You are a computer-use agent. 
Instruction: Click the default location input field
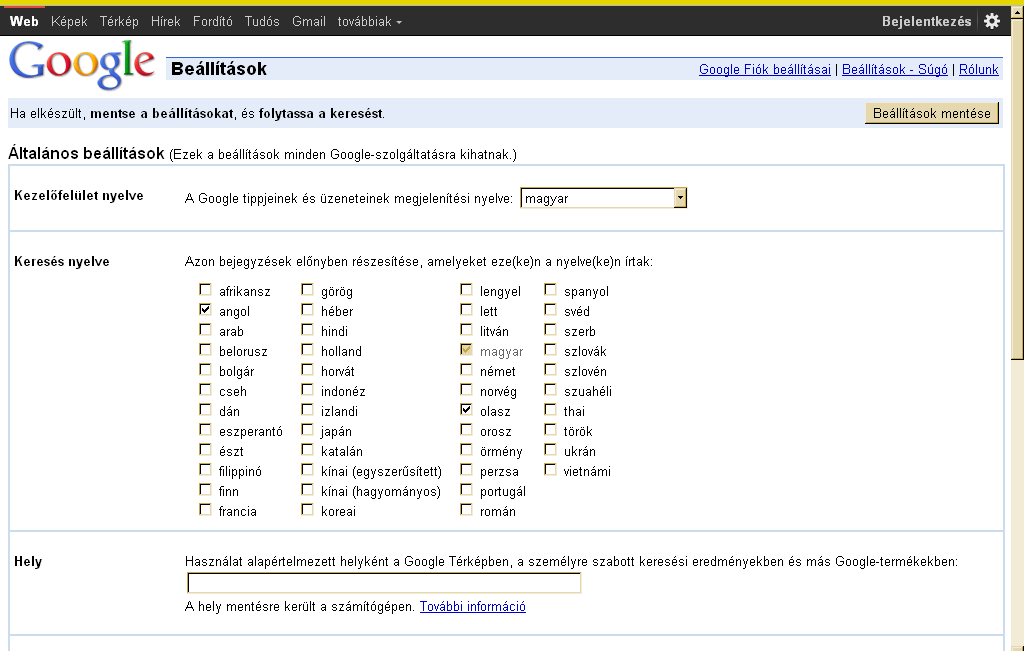tap(384, 582)
